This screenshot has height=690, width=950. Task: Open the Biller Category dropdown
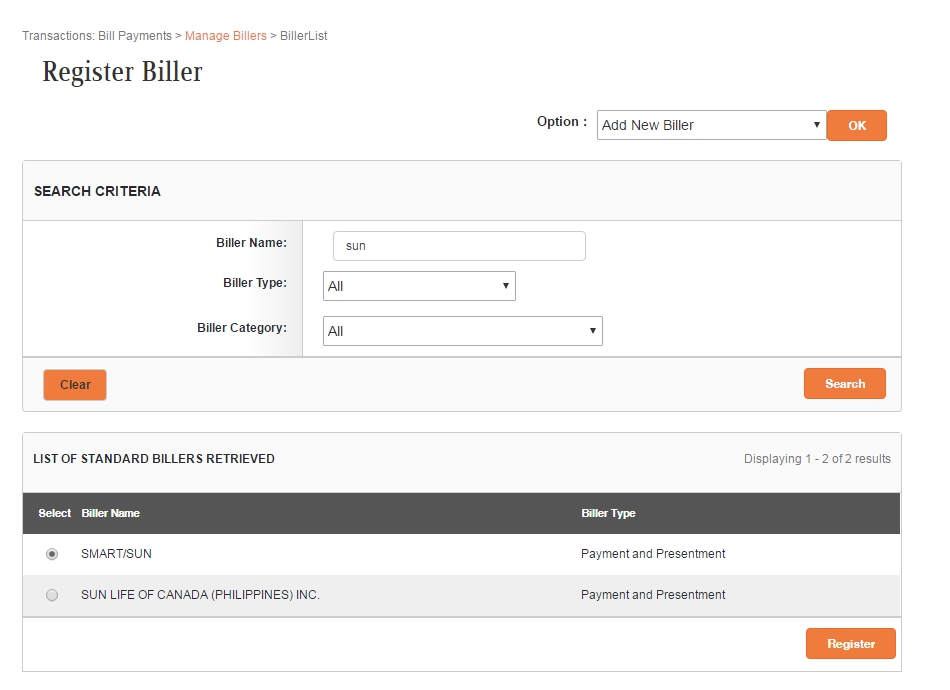coord(461,330)
